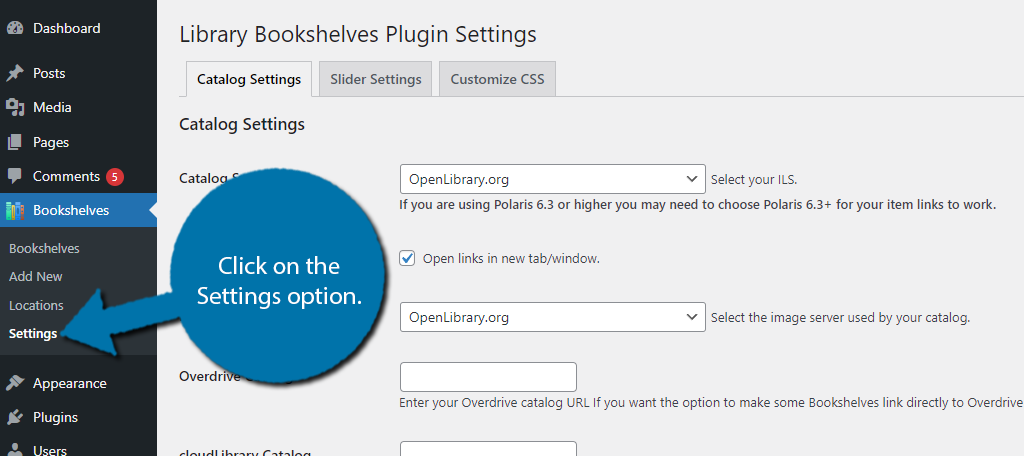Click the Pages icon in sidebar

pyautogui.click(x=15, y=142)
